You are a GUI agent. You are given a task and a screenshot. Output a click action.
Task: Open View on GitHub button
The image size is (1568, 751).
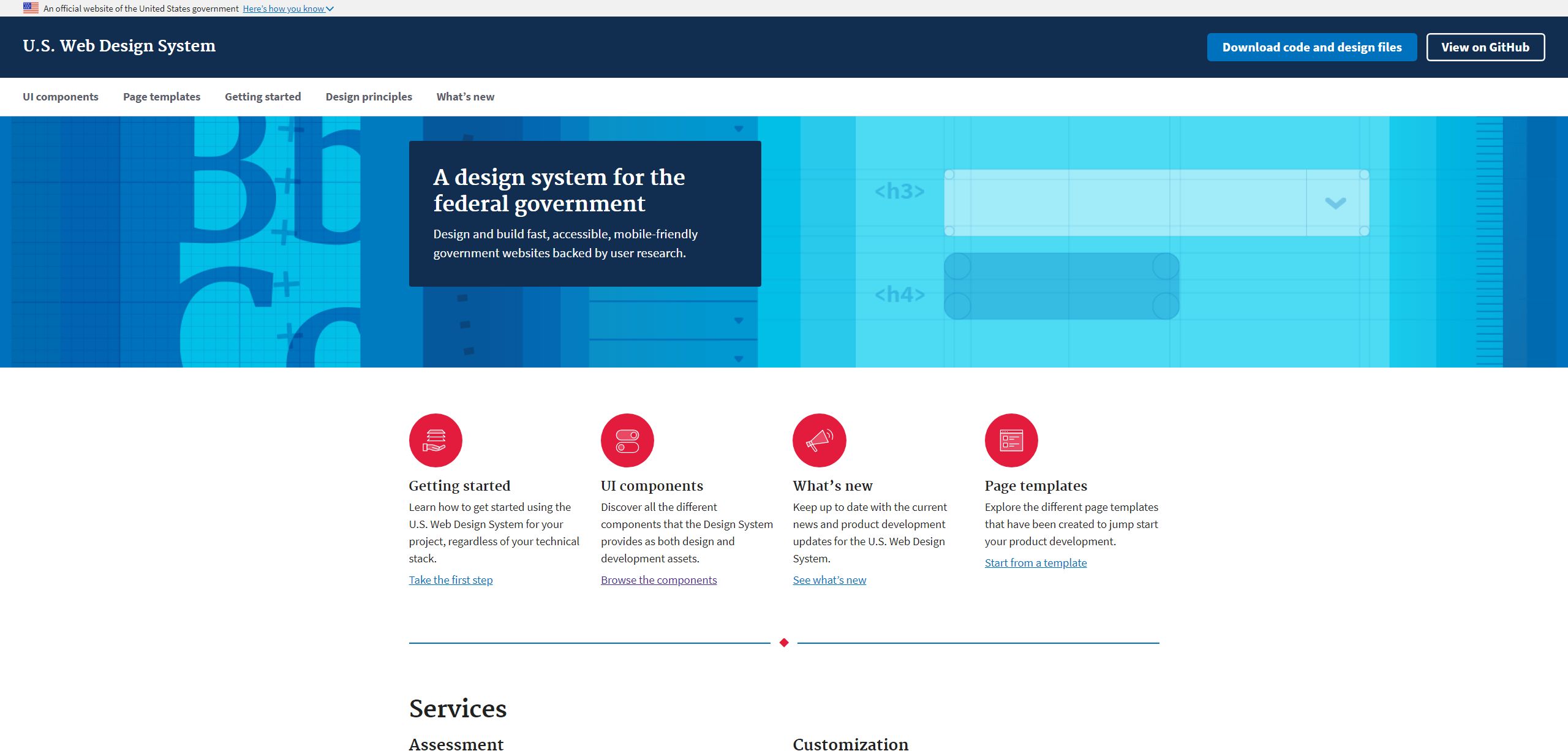1485,47
